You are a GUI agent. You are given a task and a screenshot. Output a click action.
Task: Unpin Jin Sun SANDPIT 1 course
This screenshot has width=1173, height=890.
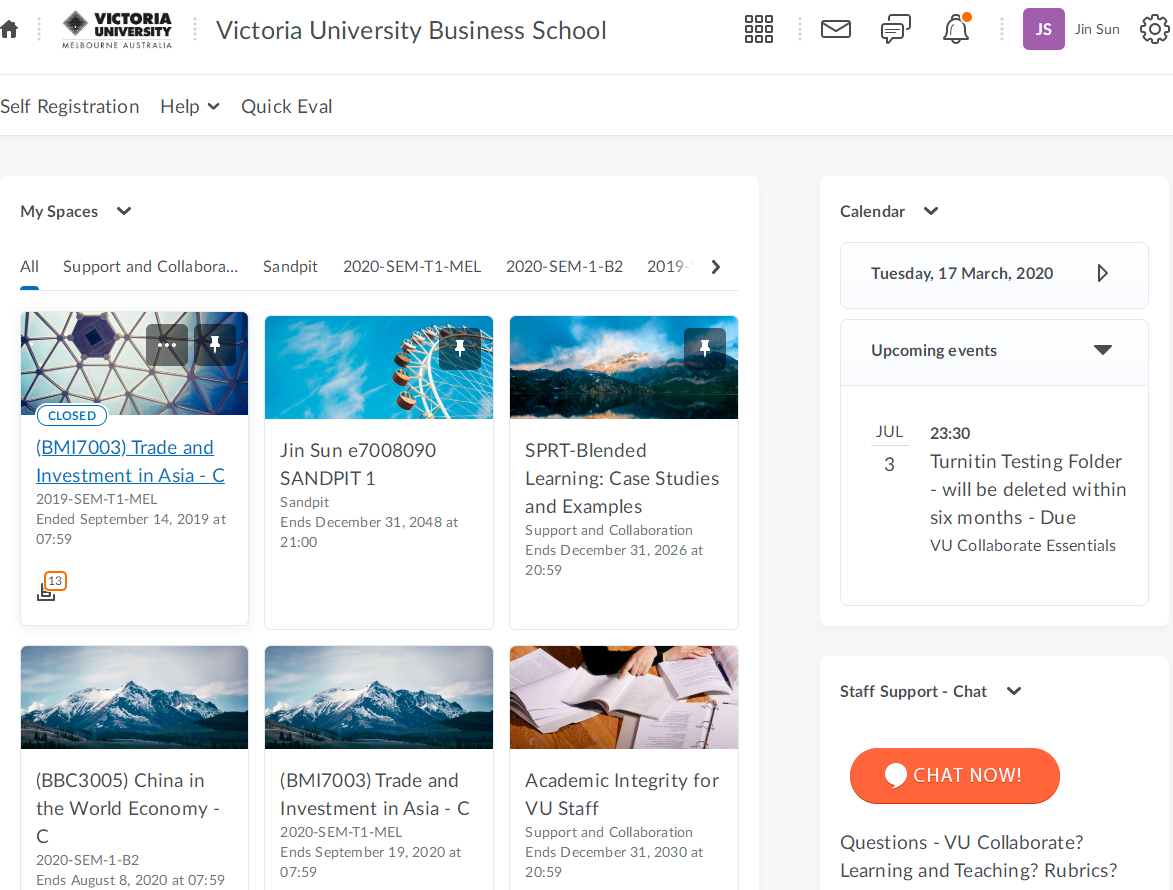coord(460,348)
